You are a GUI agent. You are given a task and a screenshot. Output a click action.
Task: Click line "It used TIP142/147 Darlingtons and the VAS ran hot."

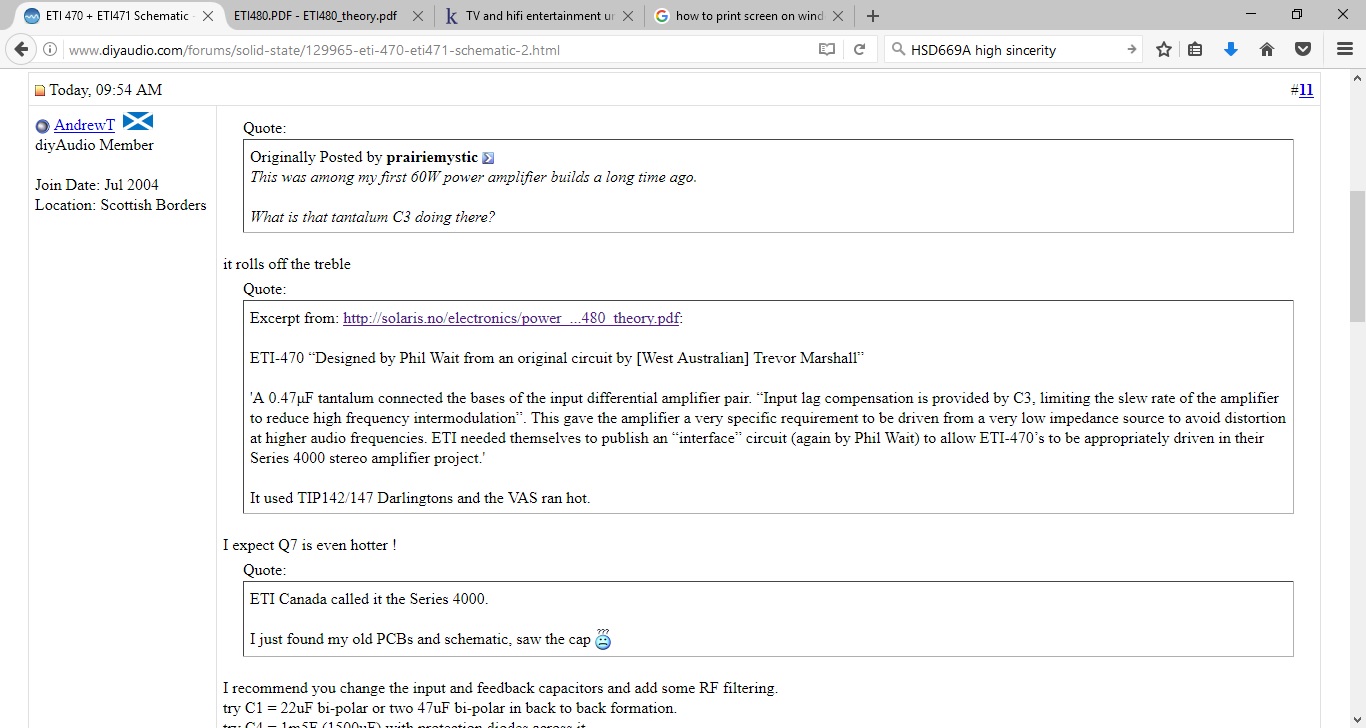(420, 498)
